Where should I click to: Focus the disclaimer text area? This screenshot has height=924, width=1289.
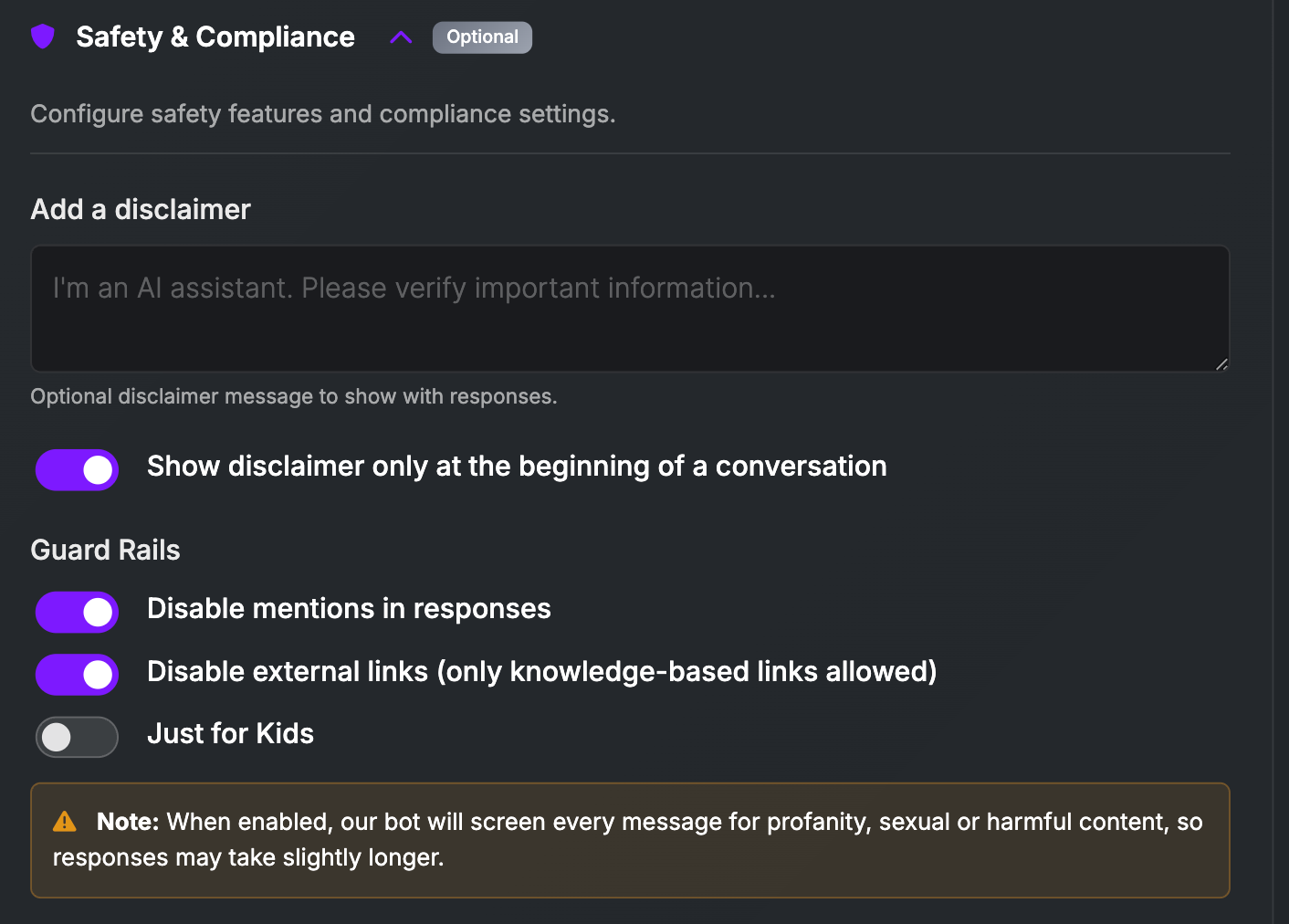(x=630, y=309)
